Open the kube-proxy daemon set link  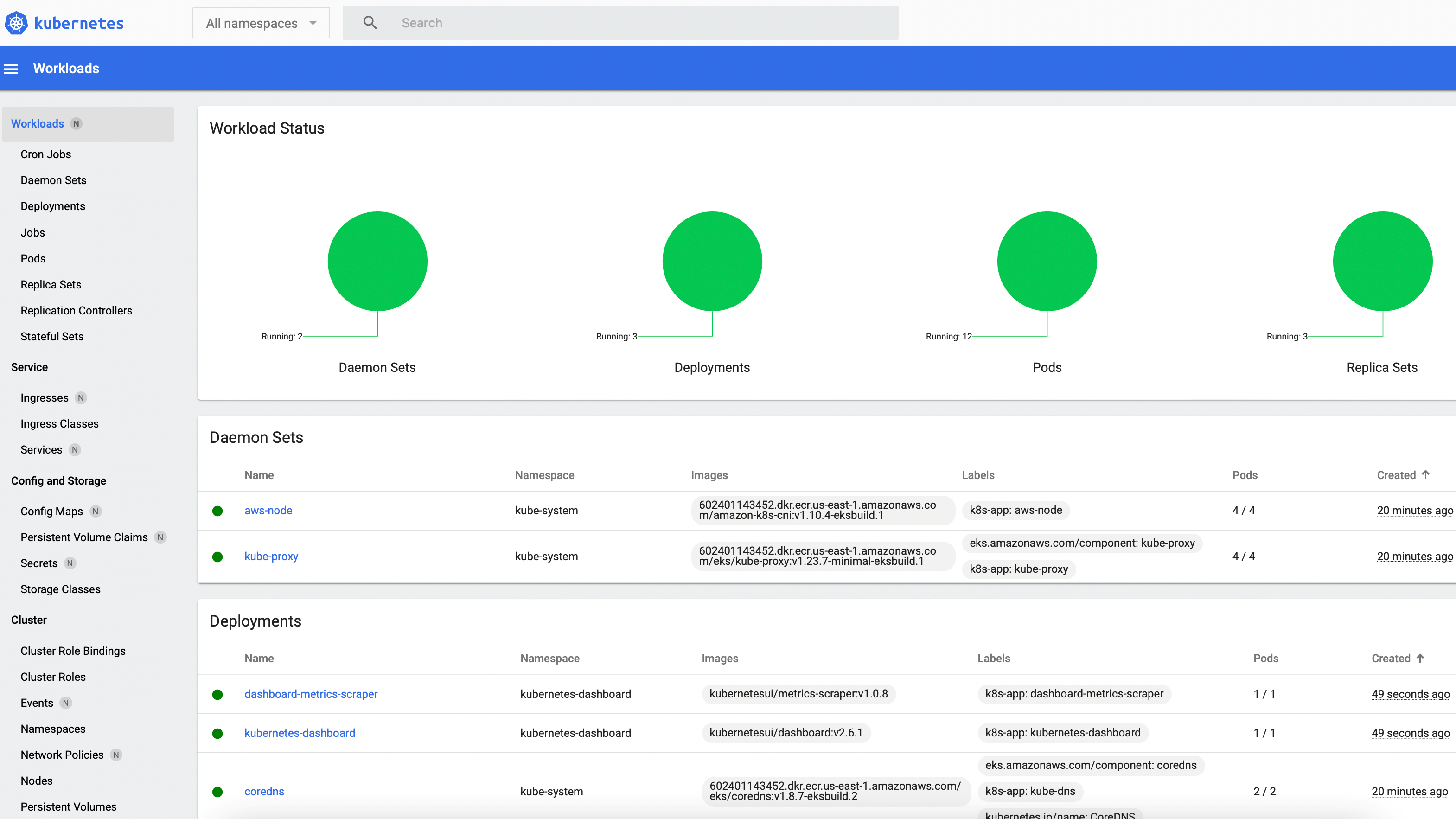(271, 556)
